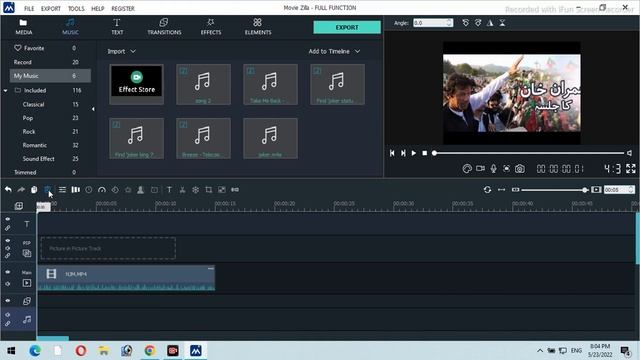Click the snowflake freeze-frame icon

[x=196, y=190]
